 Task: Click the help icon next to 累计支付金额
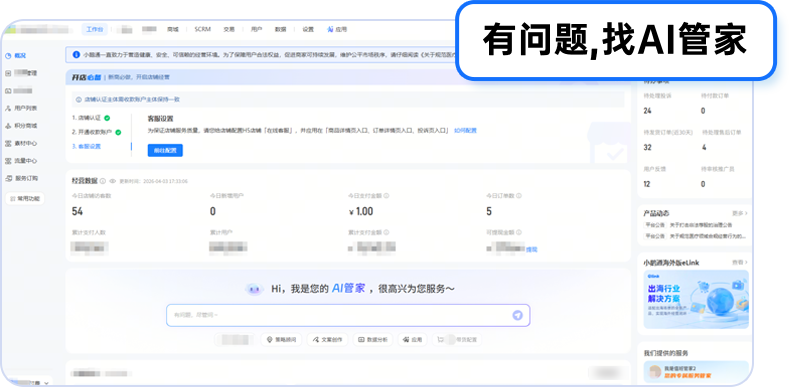coord(386,233)
